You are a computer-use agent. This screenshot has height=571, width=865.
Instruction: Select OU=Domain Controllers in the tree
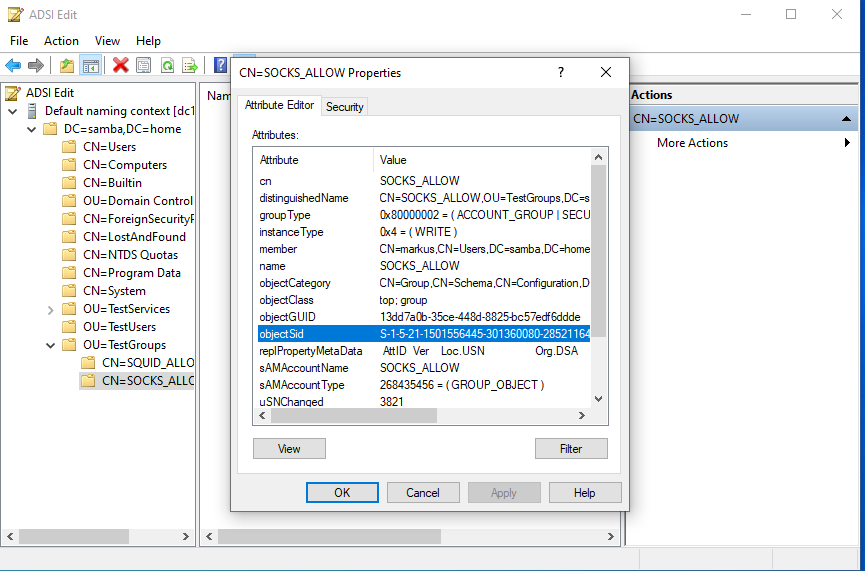138,201
